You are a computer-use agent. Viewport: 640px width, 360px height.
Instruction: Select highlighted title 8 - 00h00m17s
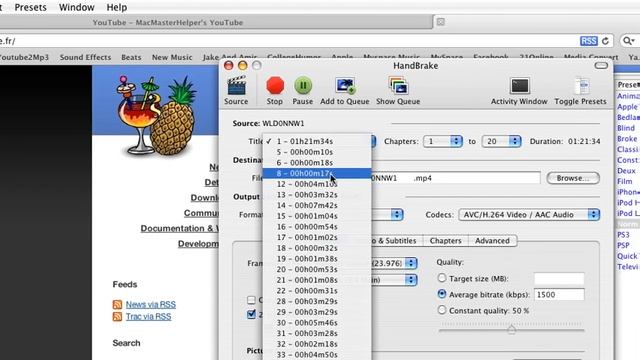pyautogui.click(x=317, y=173)
